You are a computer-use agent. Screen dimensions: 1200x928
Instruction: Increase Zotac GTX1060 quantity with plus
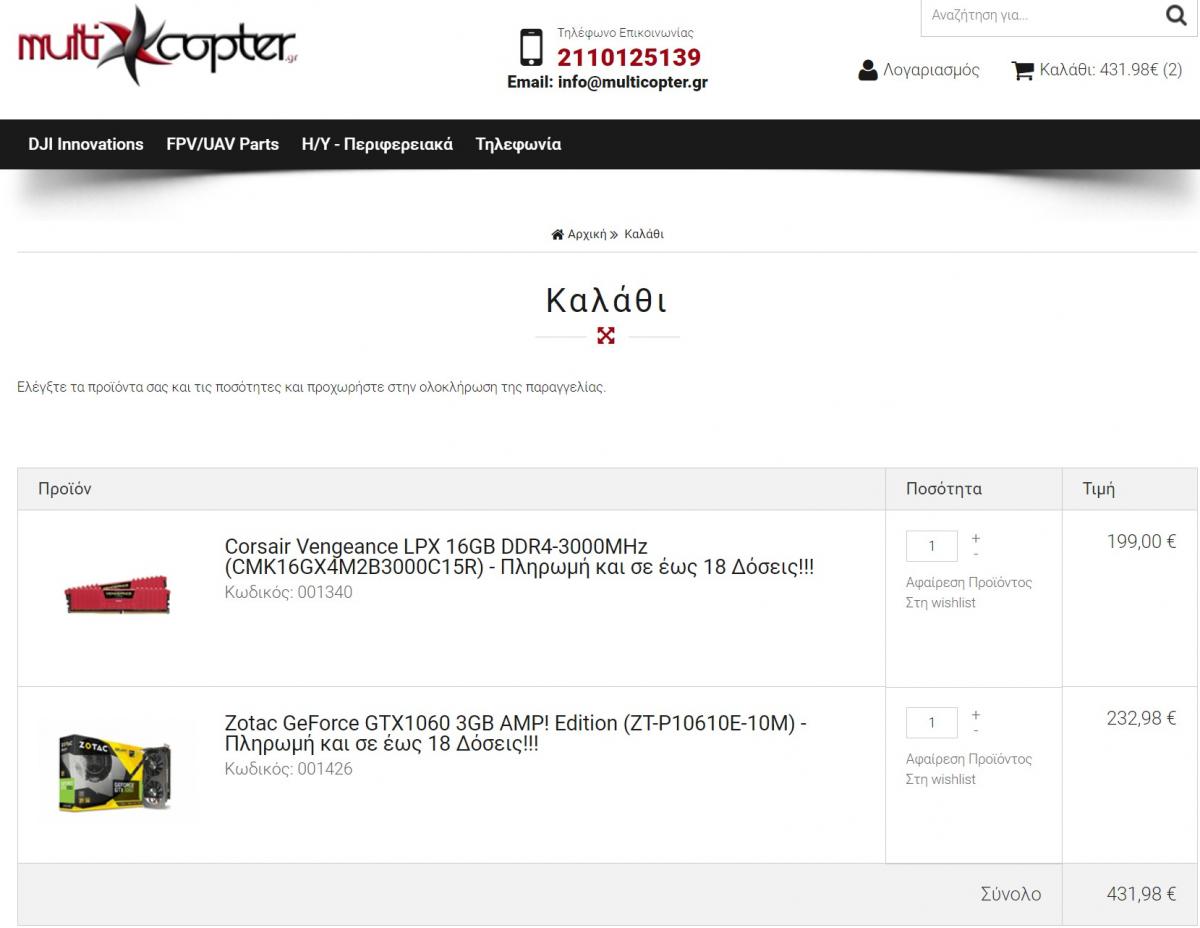pos(976,715)
